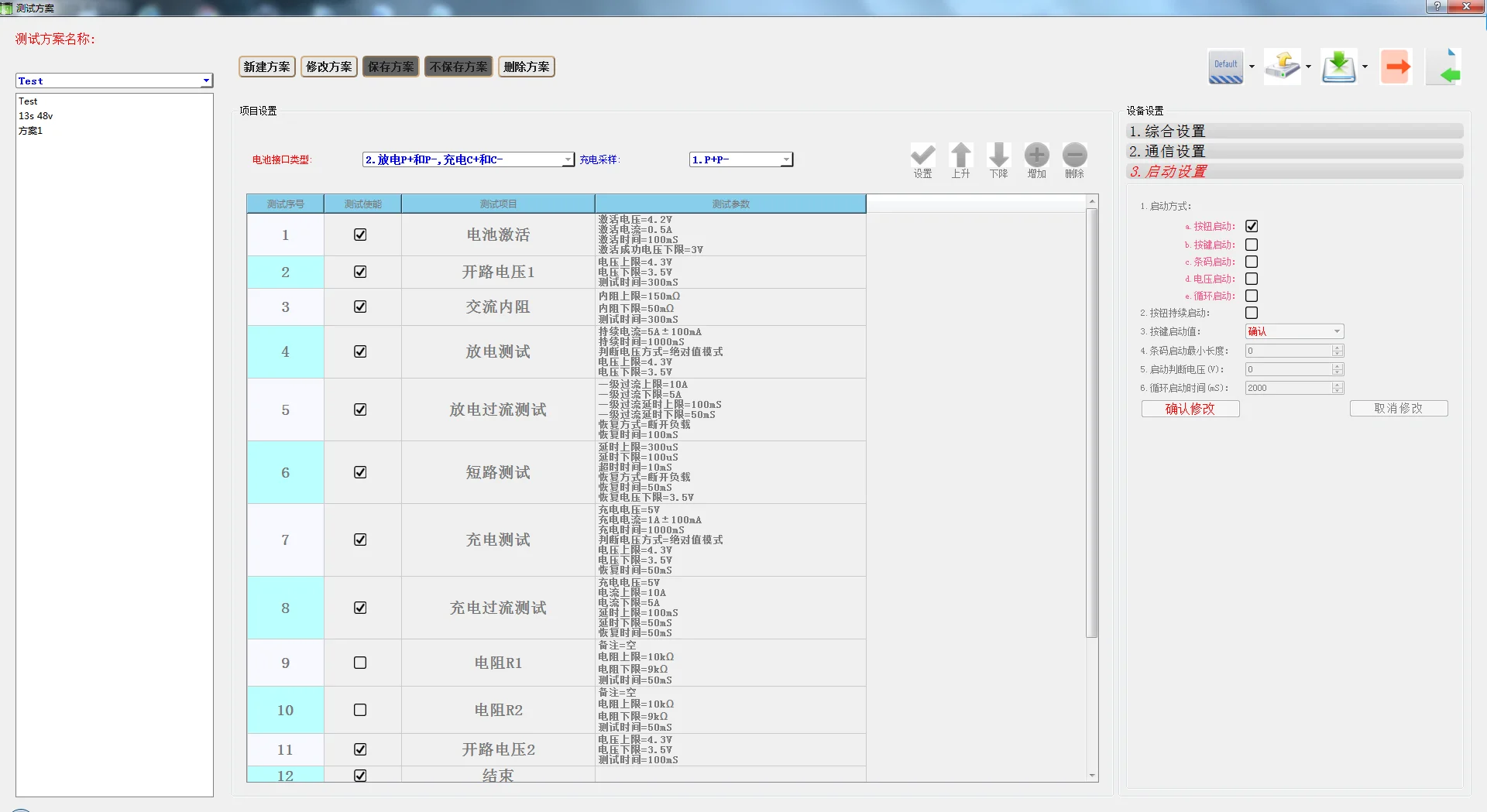The image size is (1487, 812).
Task: Open the 2.通信设置 section
Action: [1295, 151]
